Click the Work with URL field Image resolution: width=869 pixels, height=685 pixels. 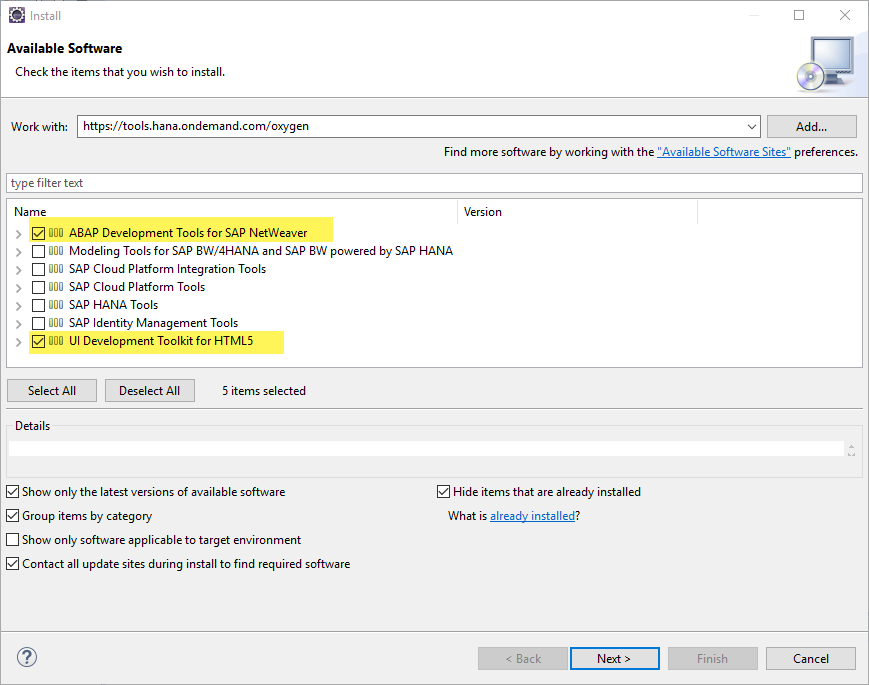coord(412,126)
